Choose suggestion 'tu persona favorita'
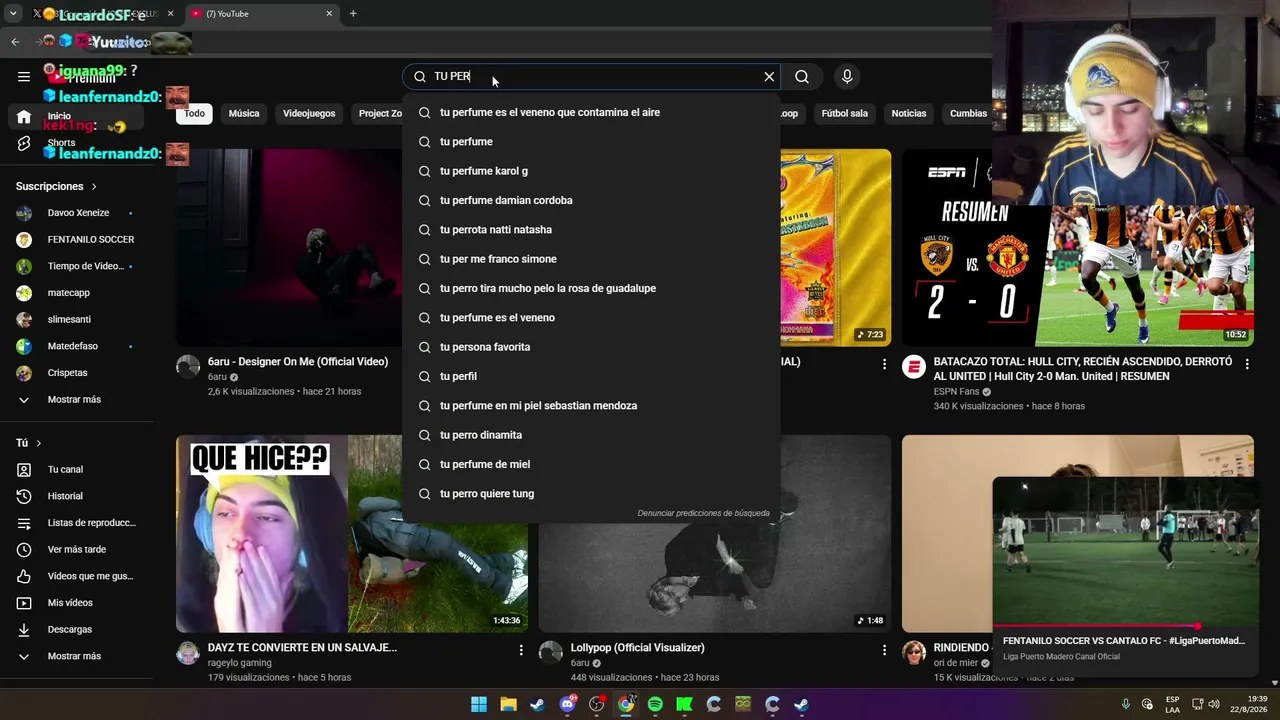This screenshot has height=720, width=1280. [591, 347]
